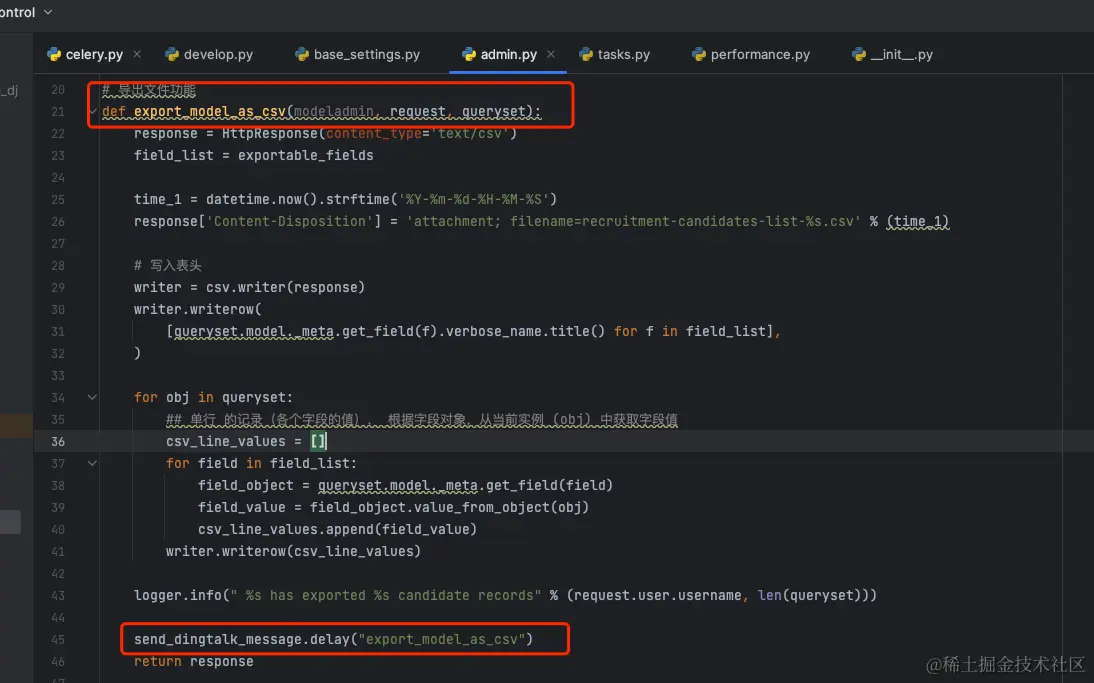Click the Python icon on admin.py tab
The width and height of the screenshot is (1094, 683).
point(469,54)
